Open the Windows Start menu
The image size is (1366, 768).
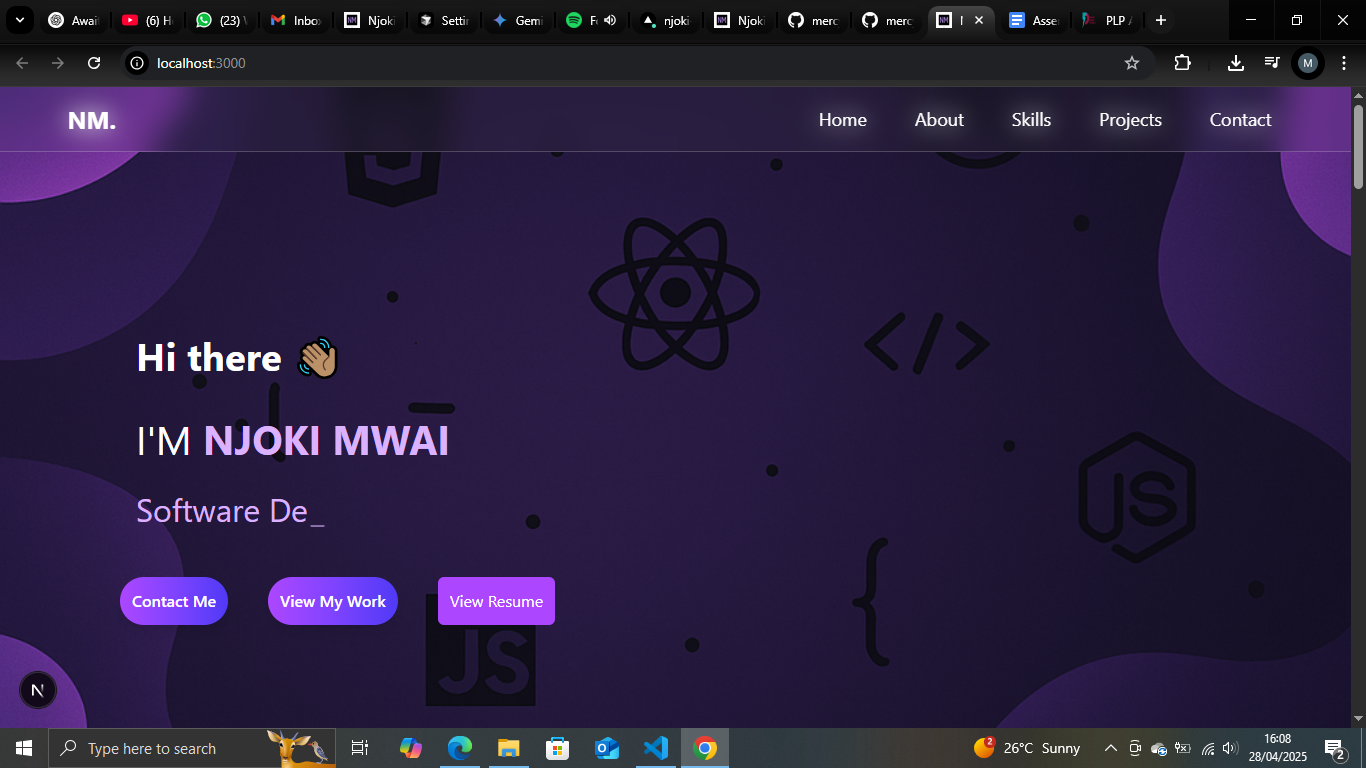tap(24, 748)
